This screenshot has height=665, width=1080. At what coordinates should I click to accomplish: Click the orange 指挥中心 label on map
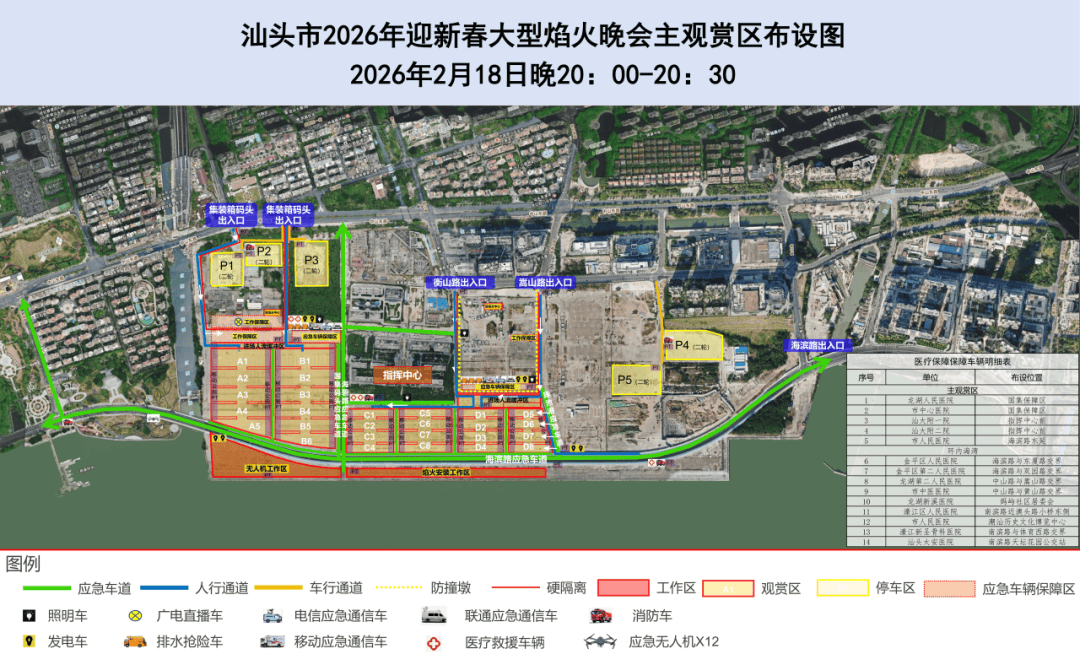[x=403, y=375]
